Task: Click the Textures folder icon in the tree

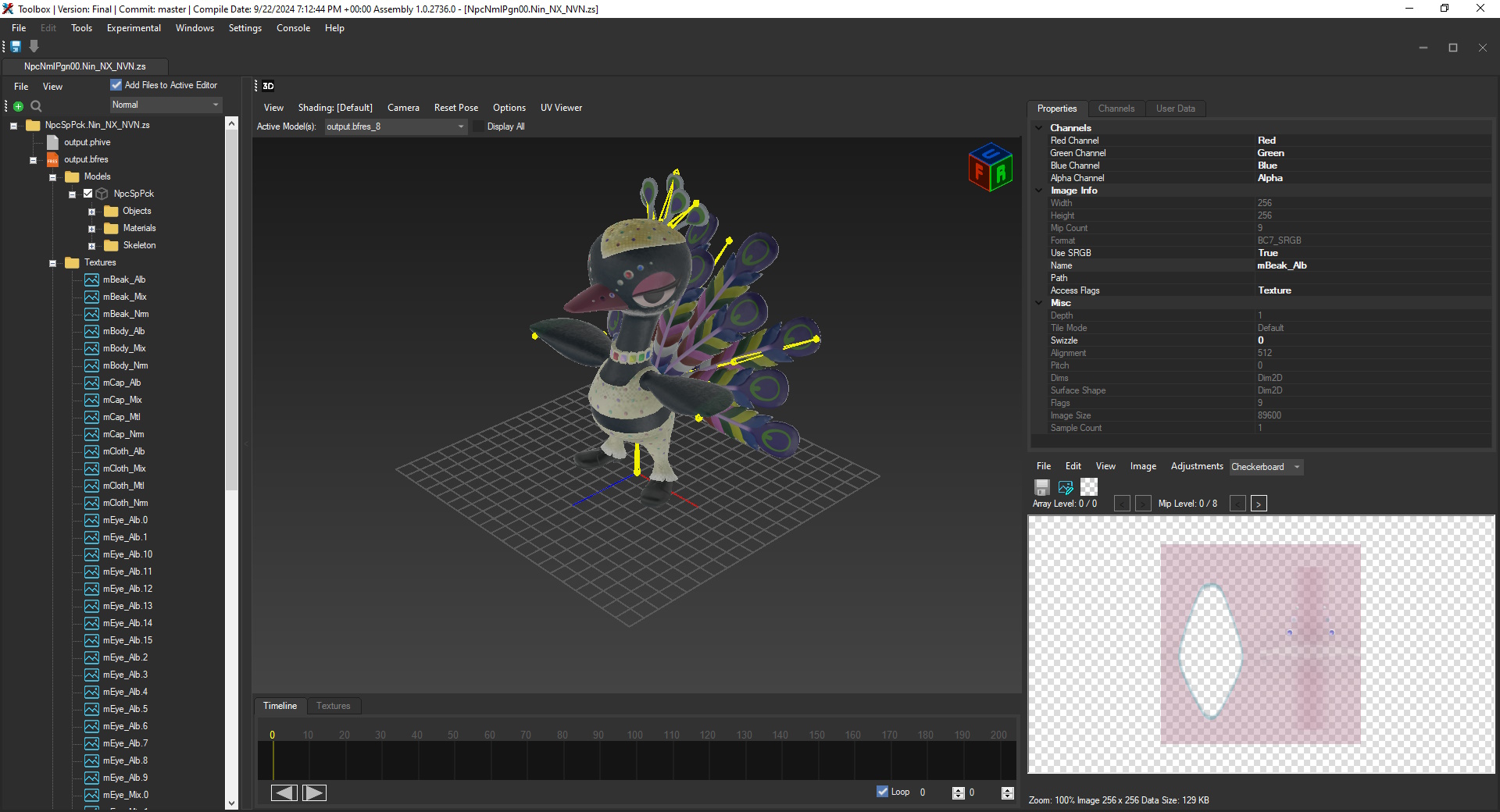Action: pyautogui.click(x=72, y=262)
